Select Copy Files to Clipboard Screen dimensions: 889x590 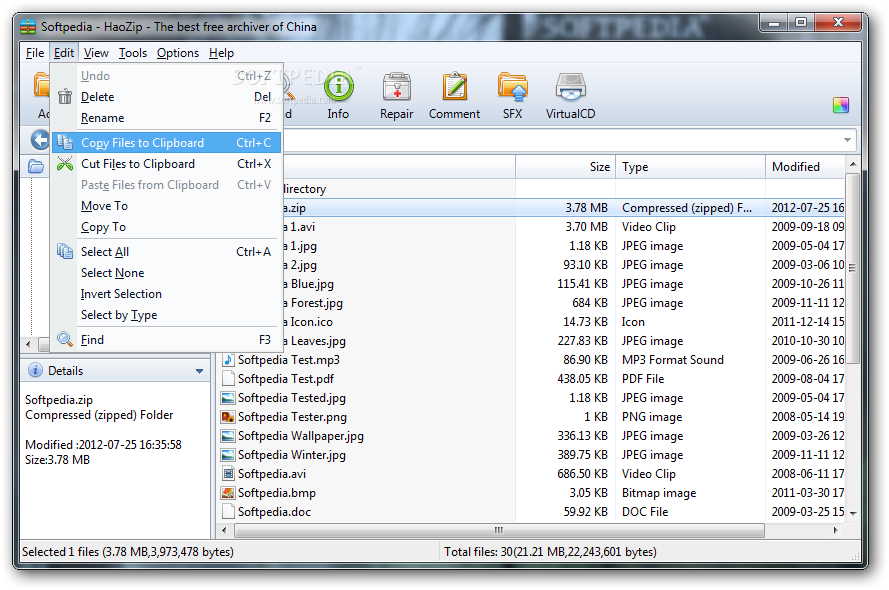166,143
